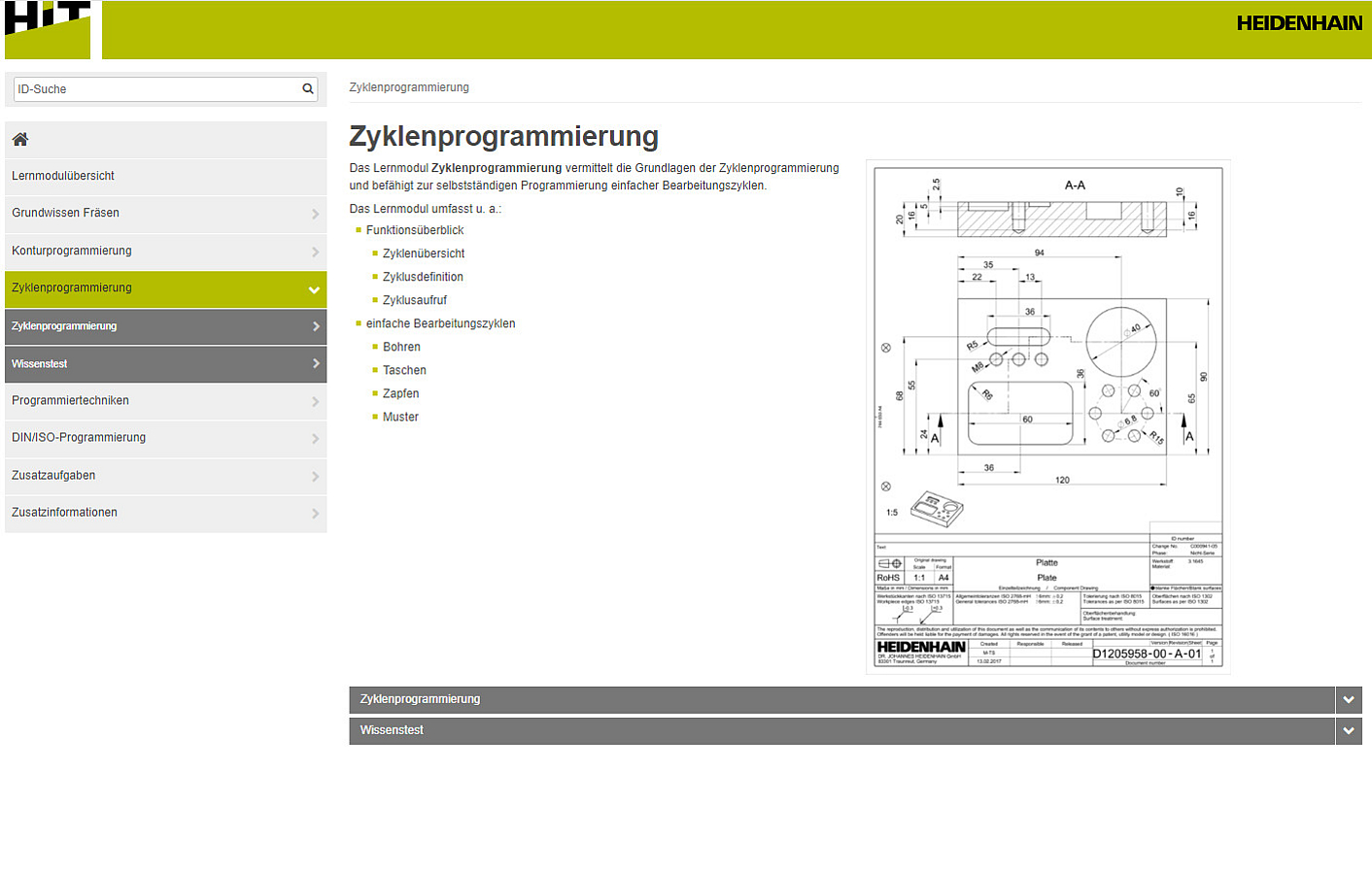Viewport: 1372px width, 875px height.
Task: Click the search magnifier icon
Action: (308, 89)
